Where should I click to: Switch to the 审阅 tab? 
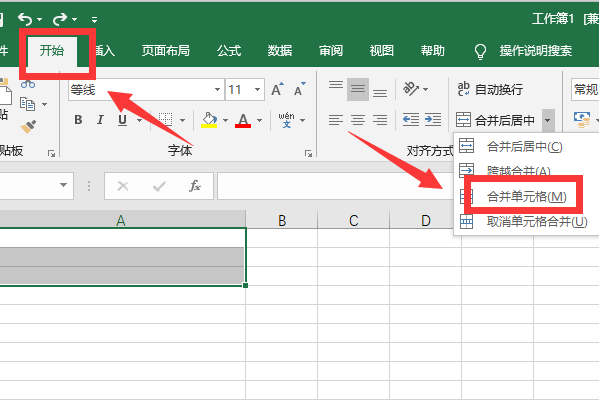[331, 50]
